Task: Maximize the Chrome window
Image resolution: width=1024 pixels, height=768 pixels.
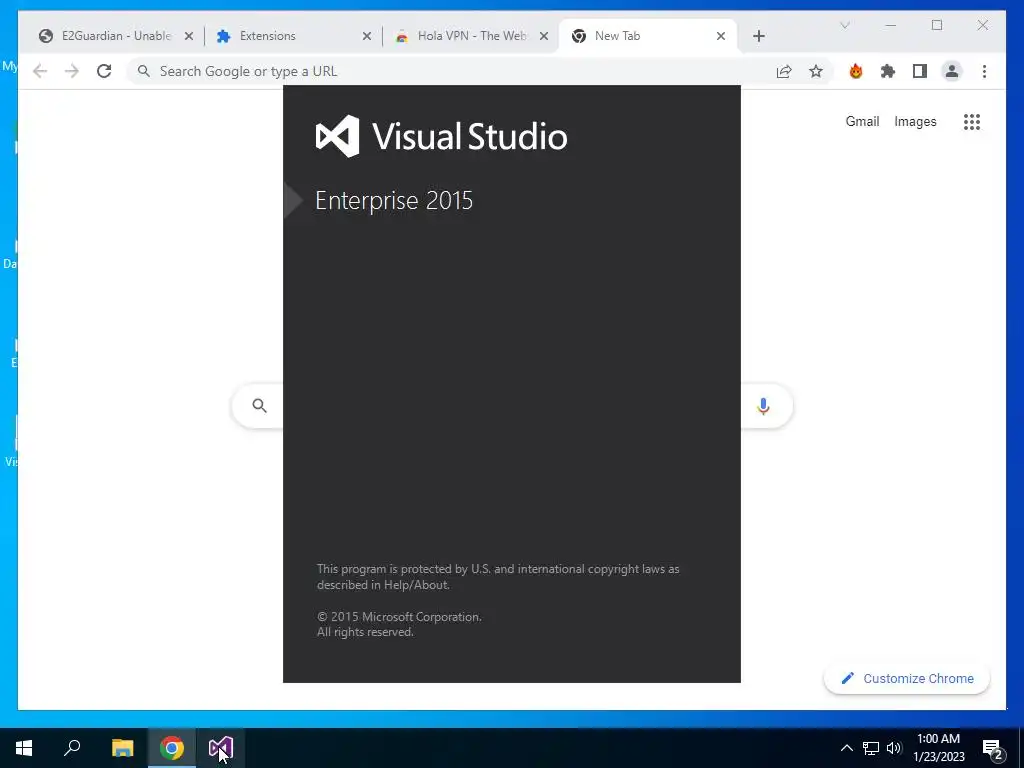Action: (936, 25)
